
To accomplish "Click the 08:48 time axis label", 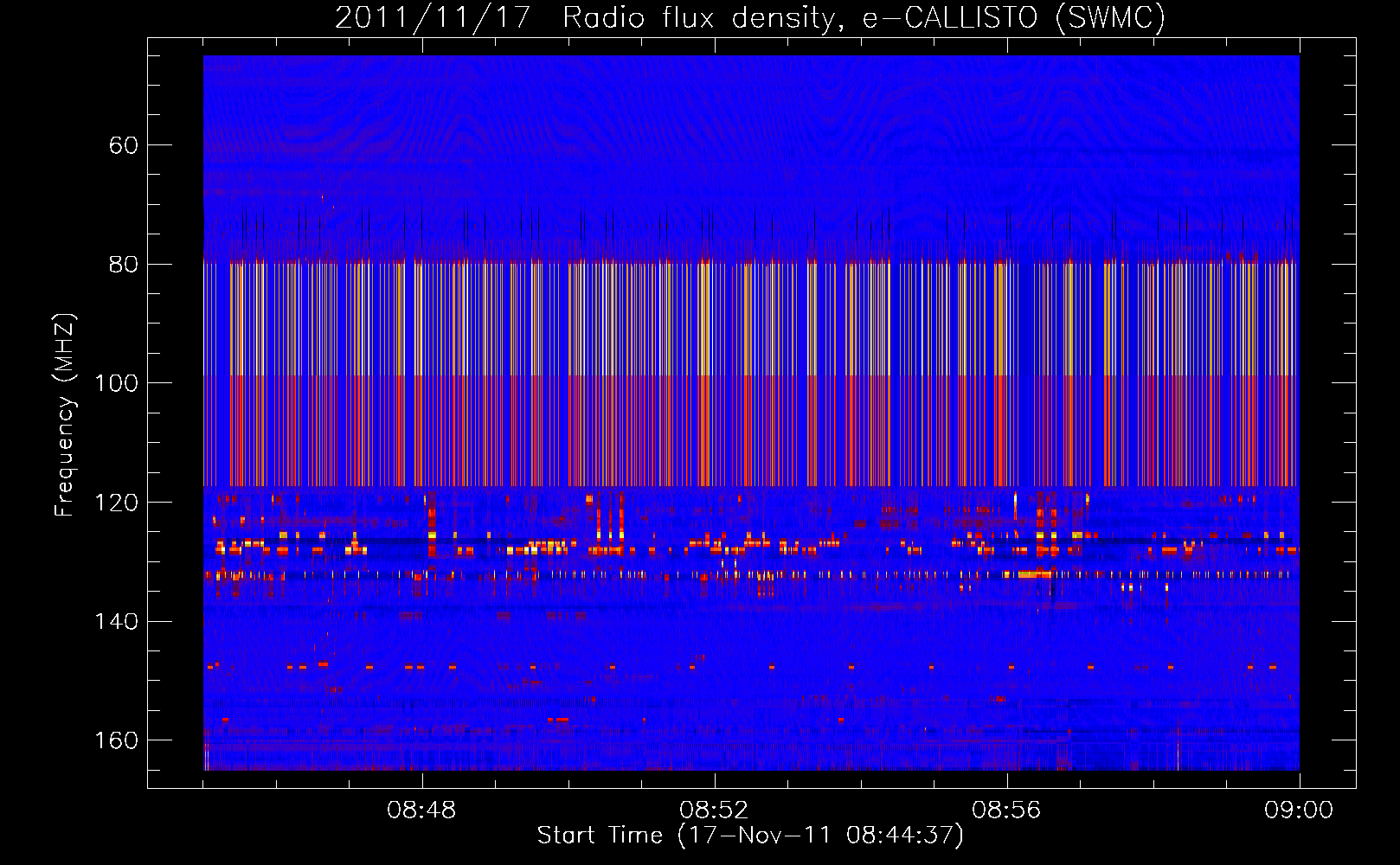I will tap(421, 810).
